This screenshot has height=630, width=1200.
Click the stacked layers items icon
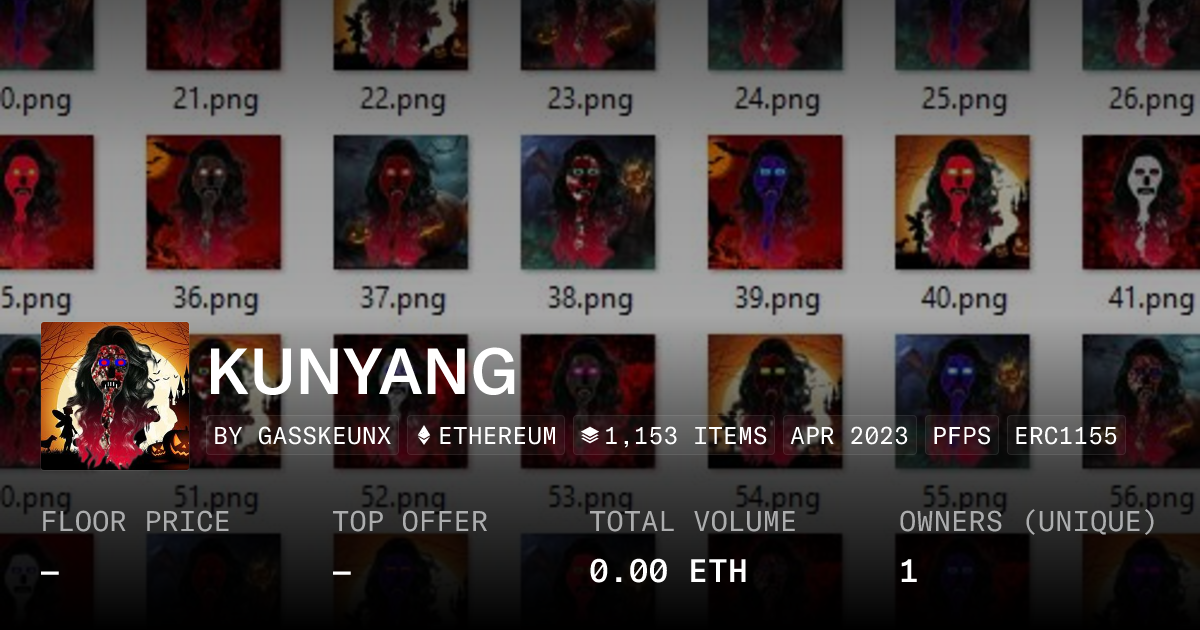[589, 436]
